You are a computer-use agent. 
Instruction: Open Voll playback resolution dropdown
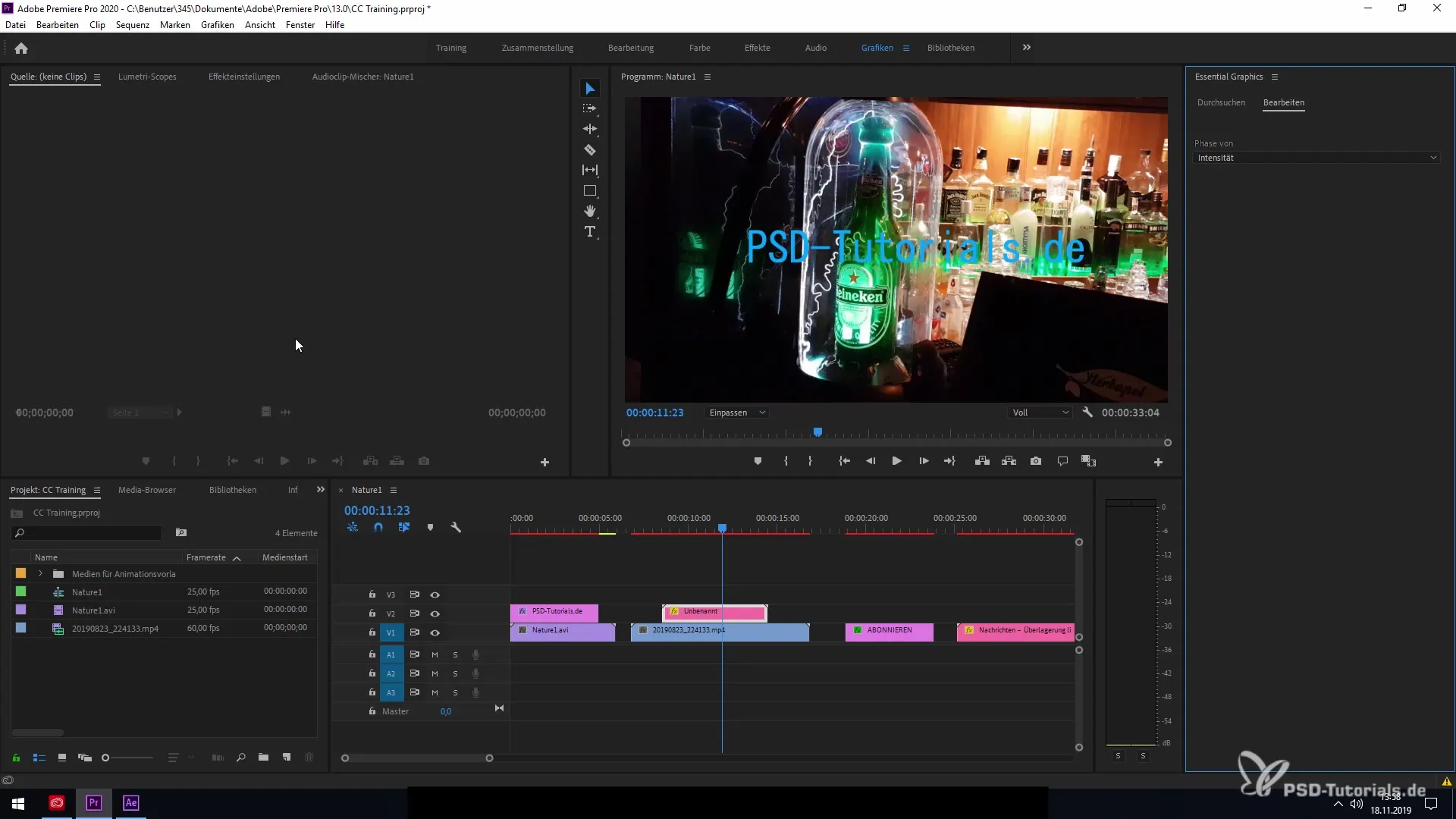coord(1040,413)
